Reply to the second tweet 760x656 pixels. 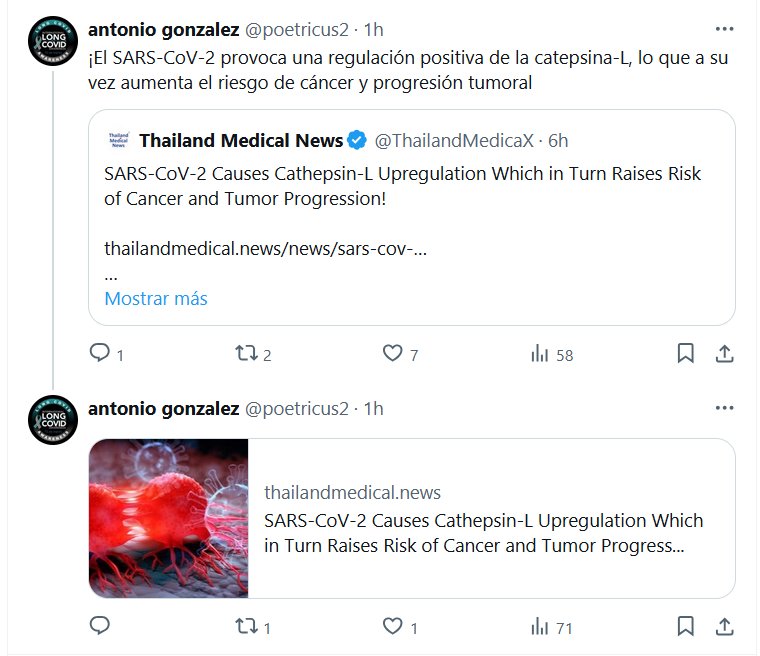(x=100, y=627)
